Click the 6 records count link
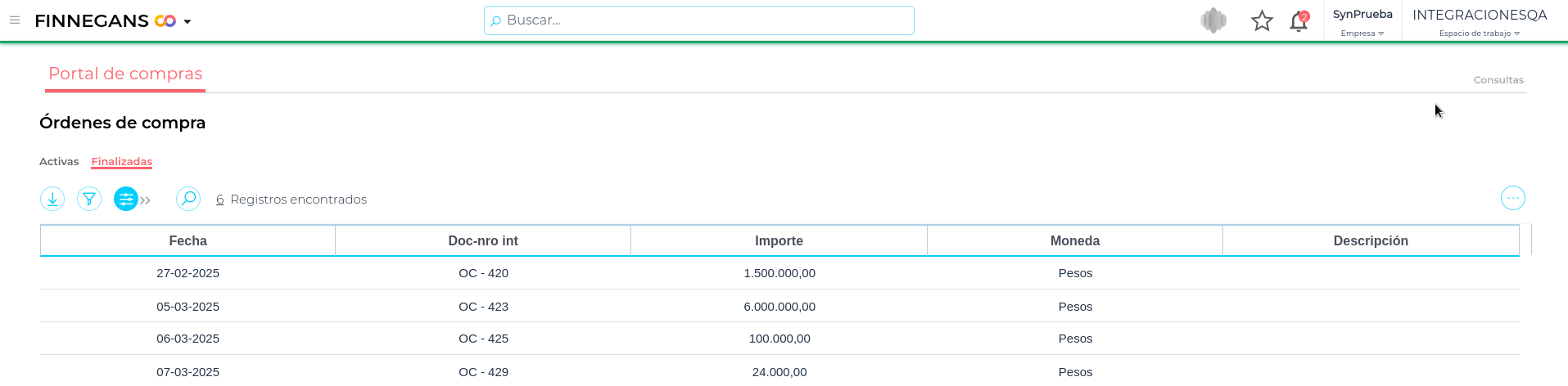Image resolution: width=1568 pixels, height=386 pixels. coord(219,200)
